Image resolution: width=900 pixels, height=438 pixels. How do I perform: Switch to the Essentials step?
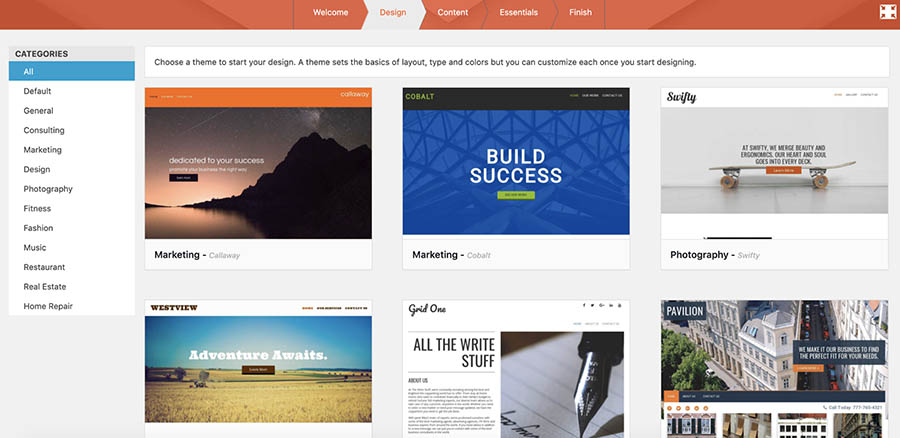coord(518,13)
